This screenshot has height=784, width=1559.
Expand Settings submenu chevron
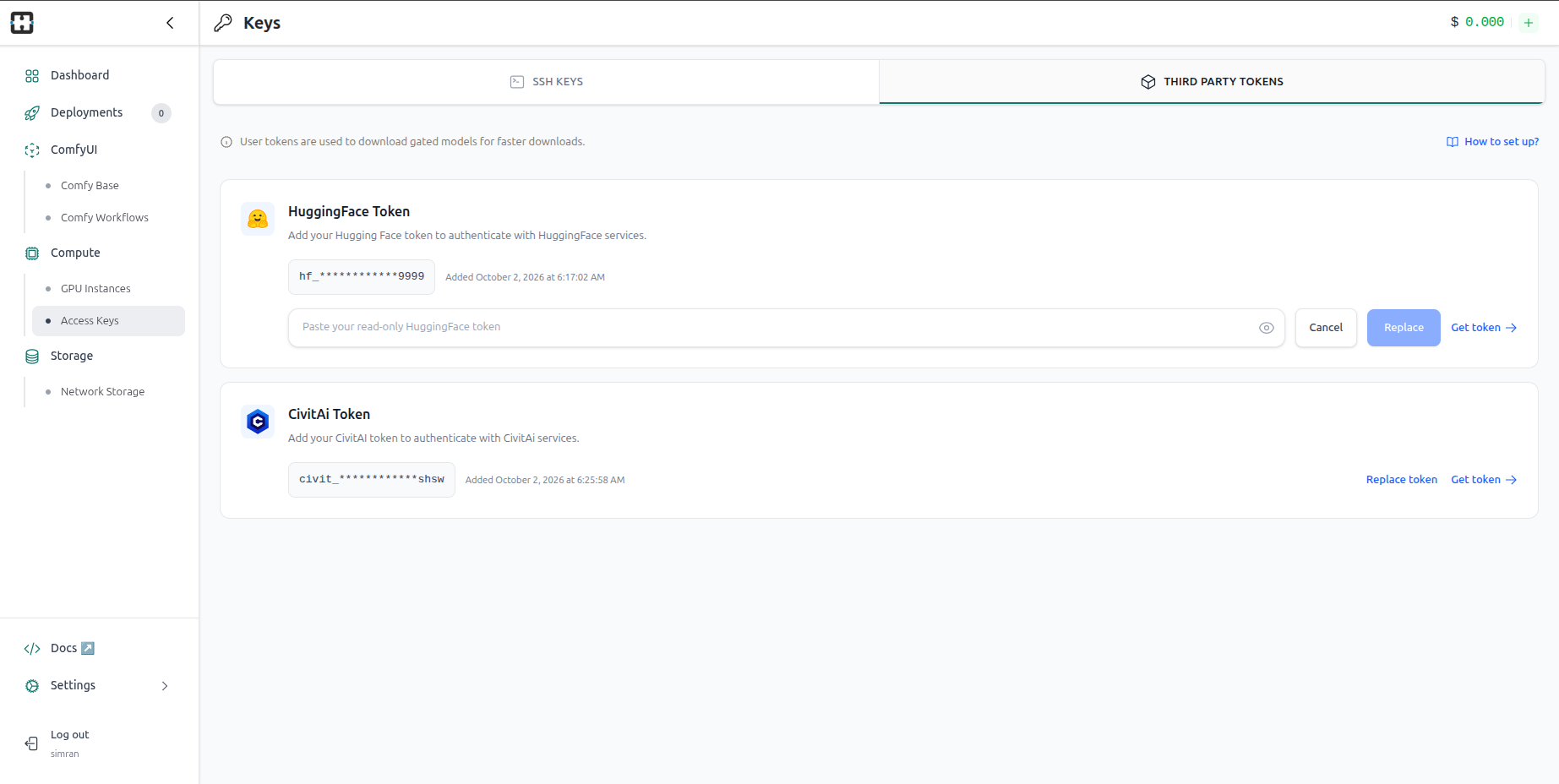tap(165, 686)
